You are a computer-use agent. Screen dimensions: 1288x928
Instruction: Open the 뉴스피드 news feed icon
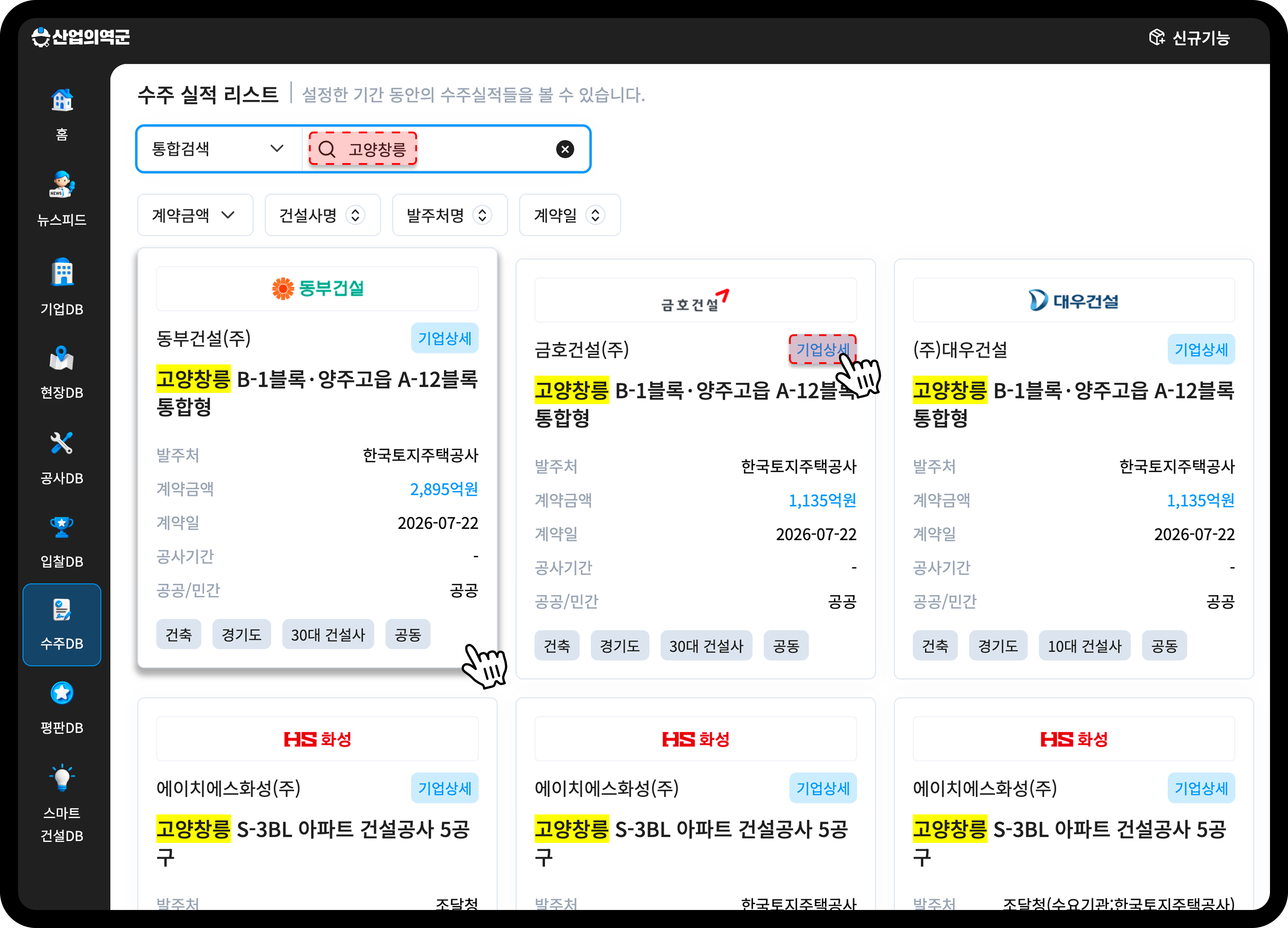[x=62, y=185]
